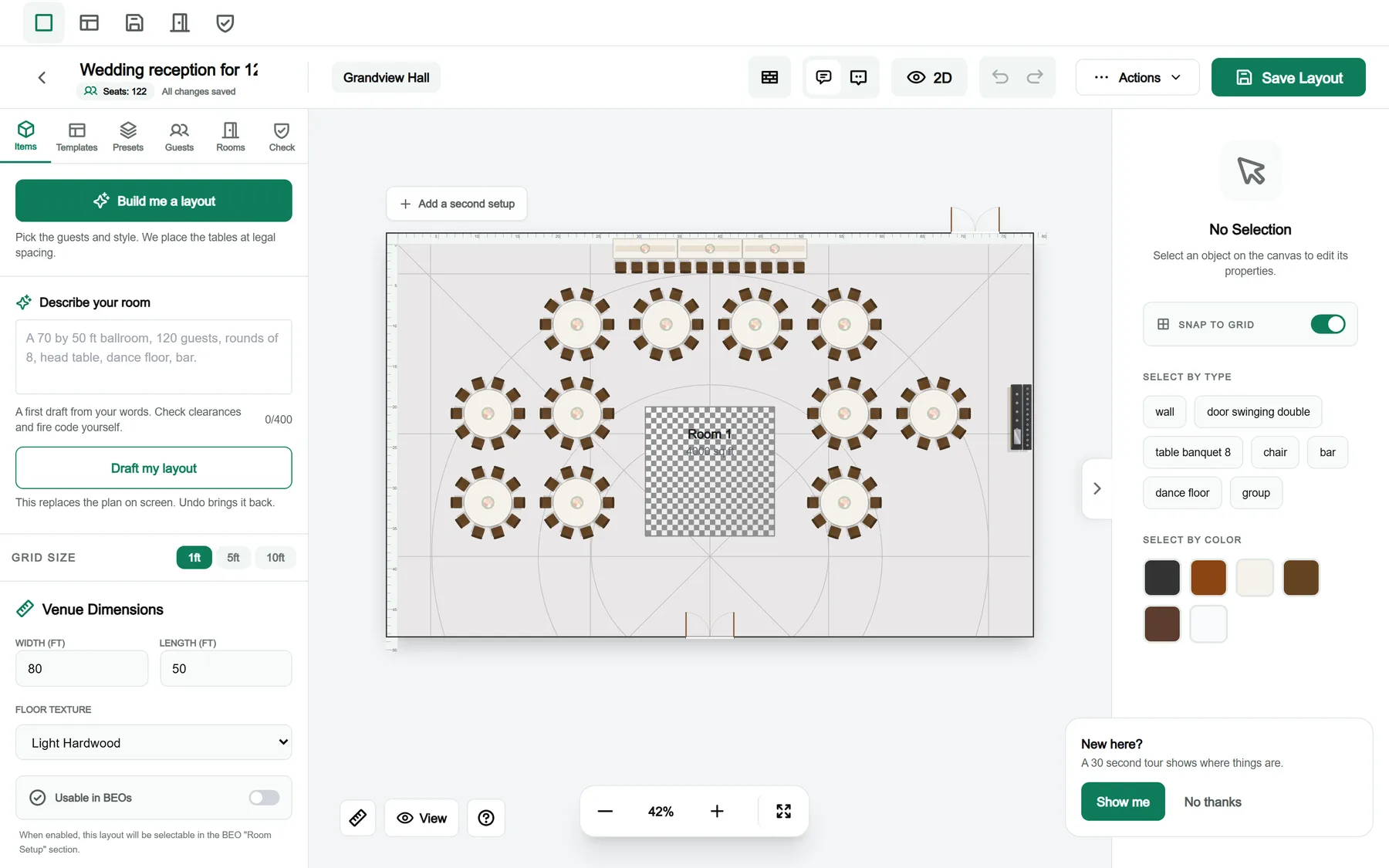Undo the last change
The image size is (1389, 868).
click(1000, 77)
